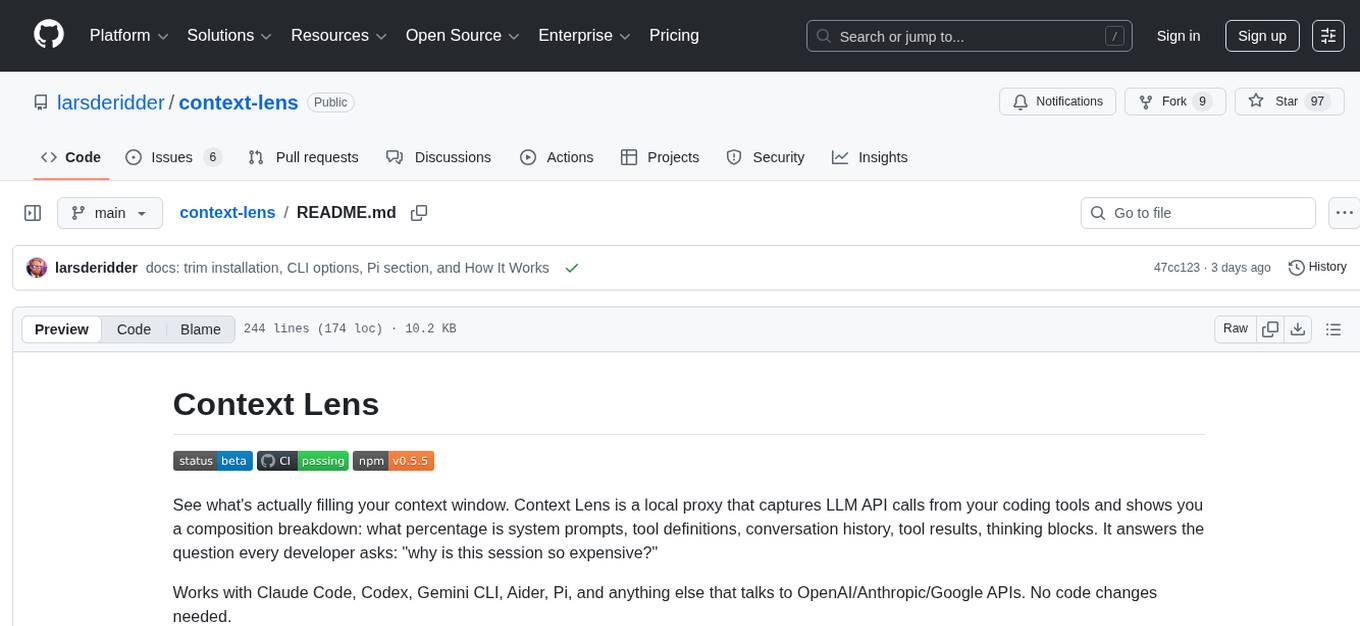Click the npm v0.5.5 badge
The image size is (1360, 626).
point(394,460)
